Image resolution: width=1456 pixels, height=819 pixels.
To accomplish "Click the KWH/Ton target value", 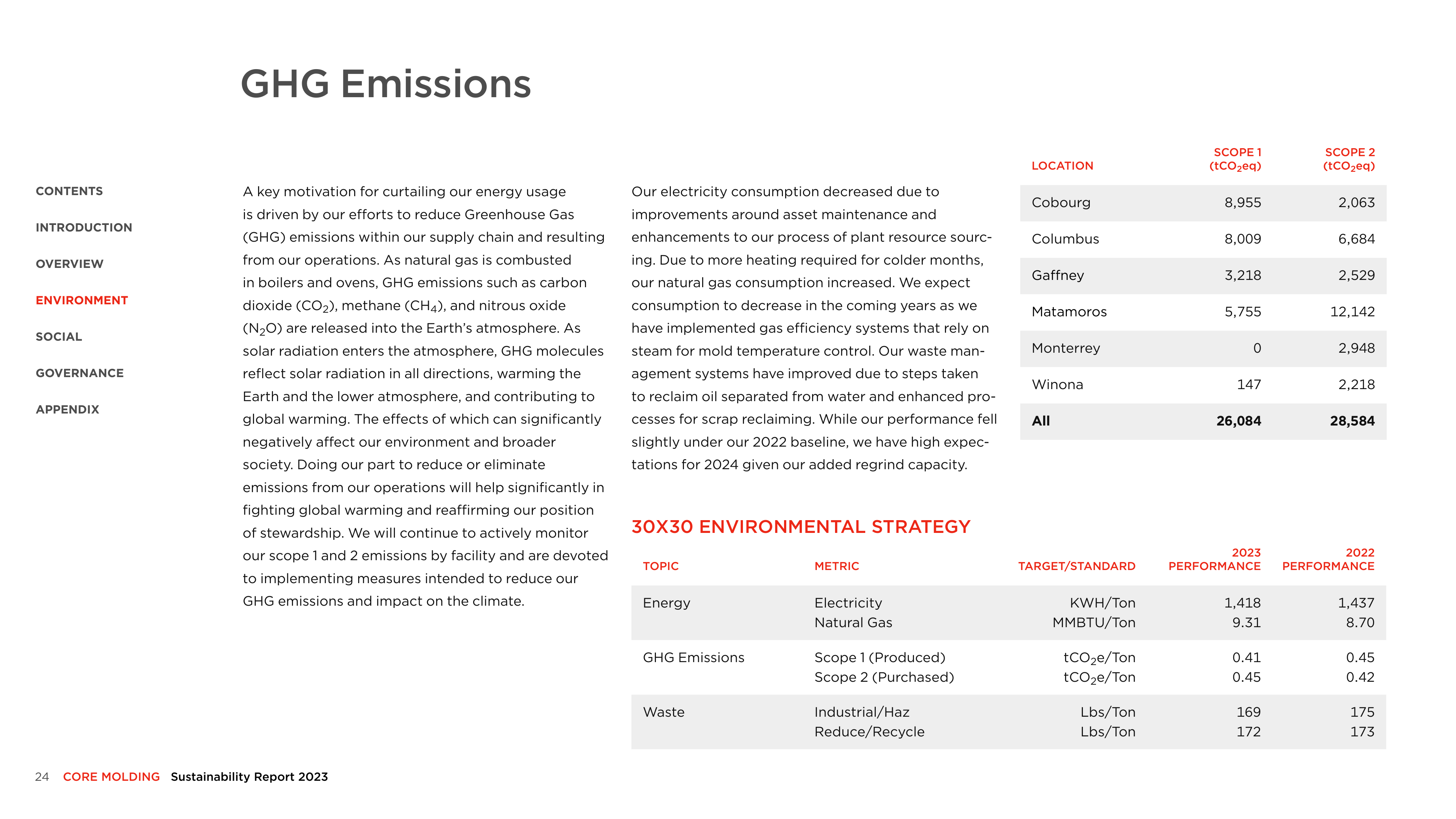I will (x=1102, y=602).
